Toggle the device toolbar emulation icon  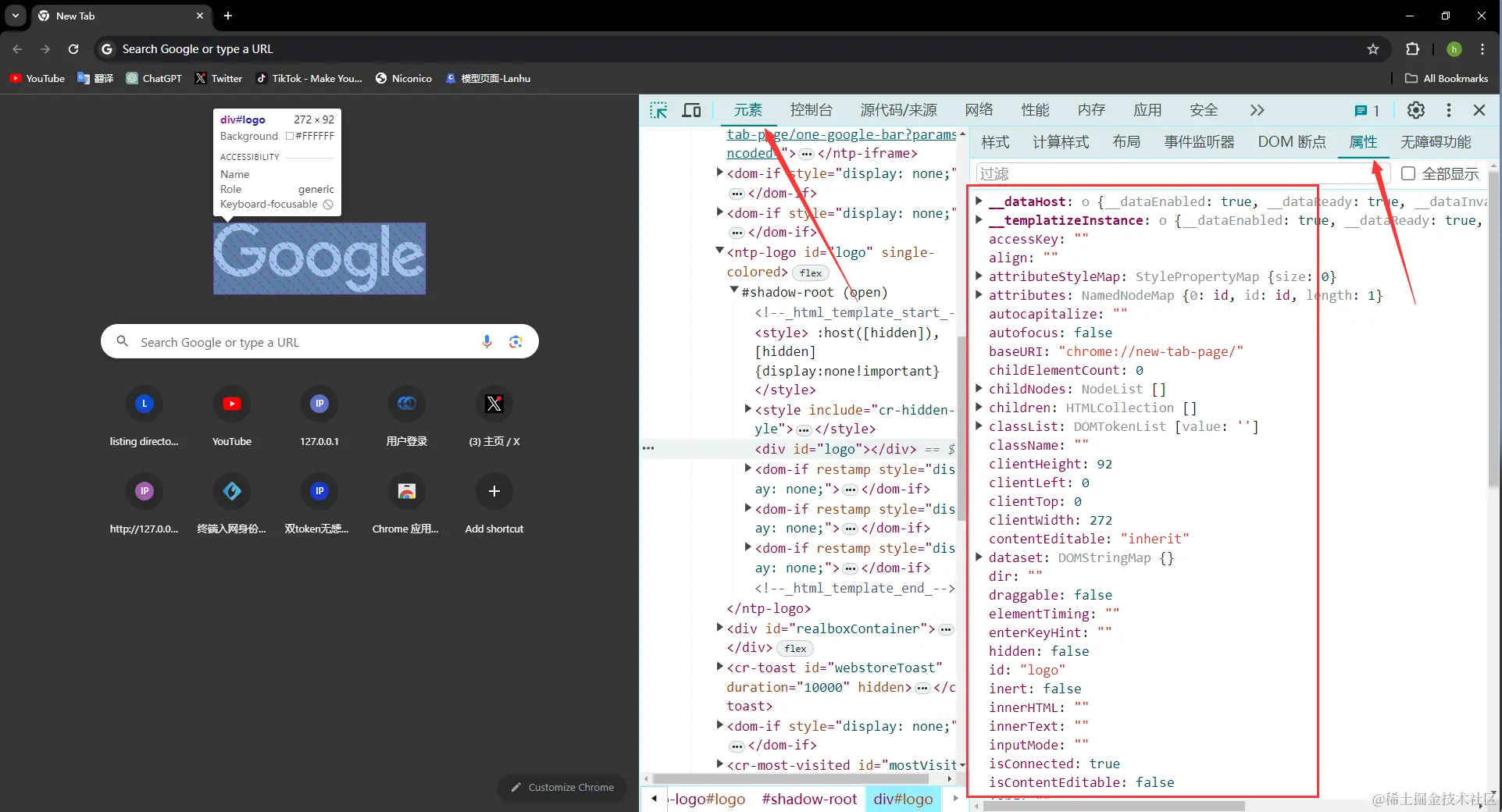coord(691,110)
